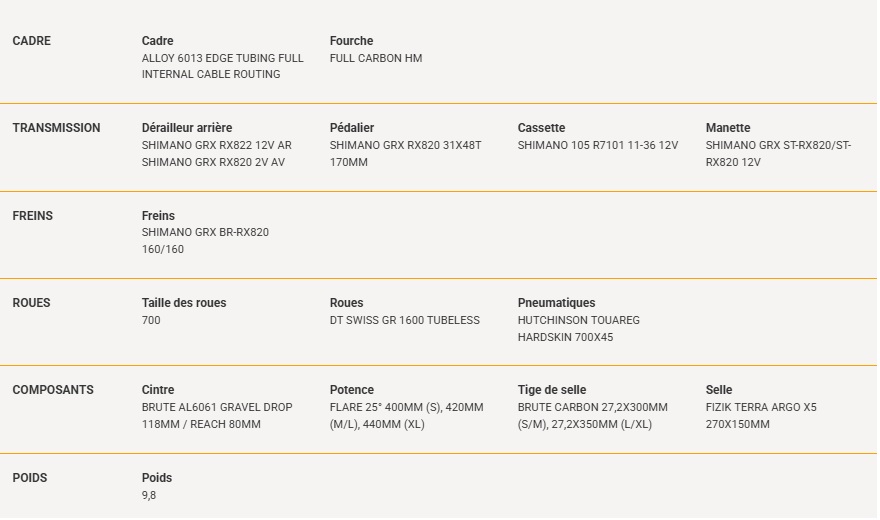The width and height of the screenshot is (880, 520).
Task: Select the POIDS section label
Action: click(30, 478)
